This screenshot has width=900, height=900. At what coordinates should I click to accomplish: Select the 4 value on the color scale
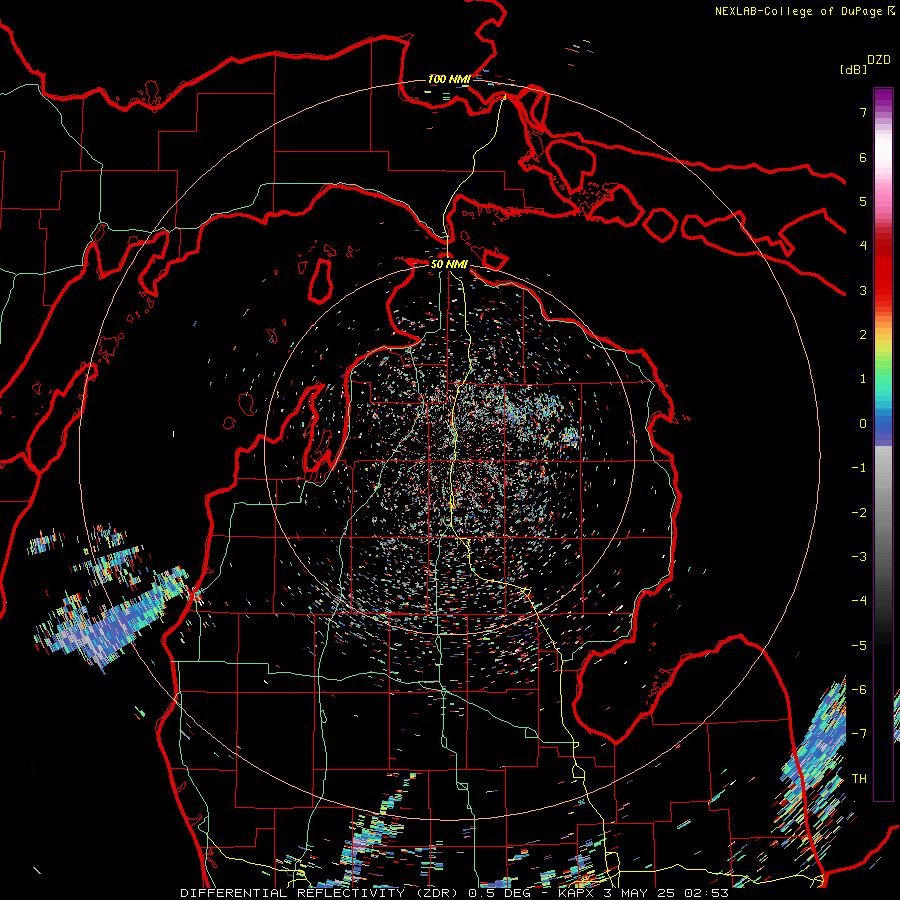pos(863,246)
